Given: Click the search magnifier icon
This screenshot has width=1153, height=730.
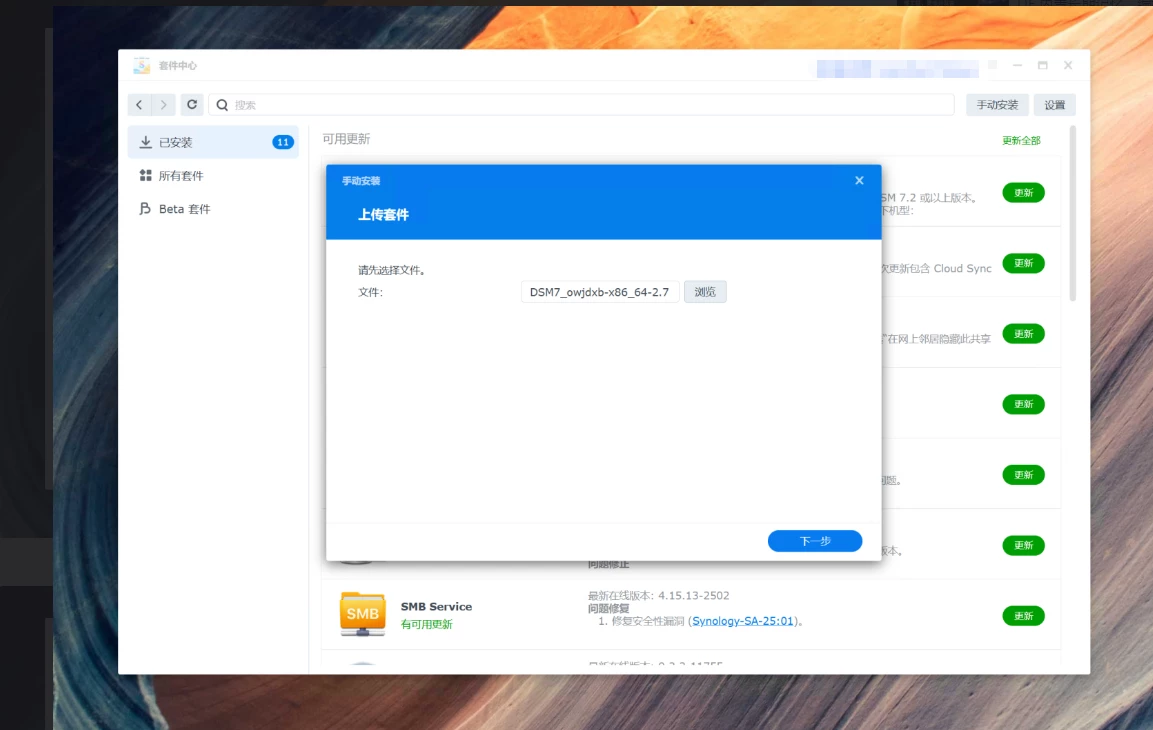Looking at the screenshot, I should tap(222, 105).
